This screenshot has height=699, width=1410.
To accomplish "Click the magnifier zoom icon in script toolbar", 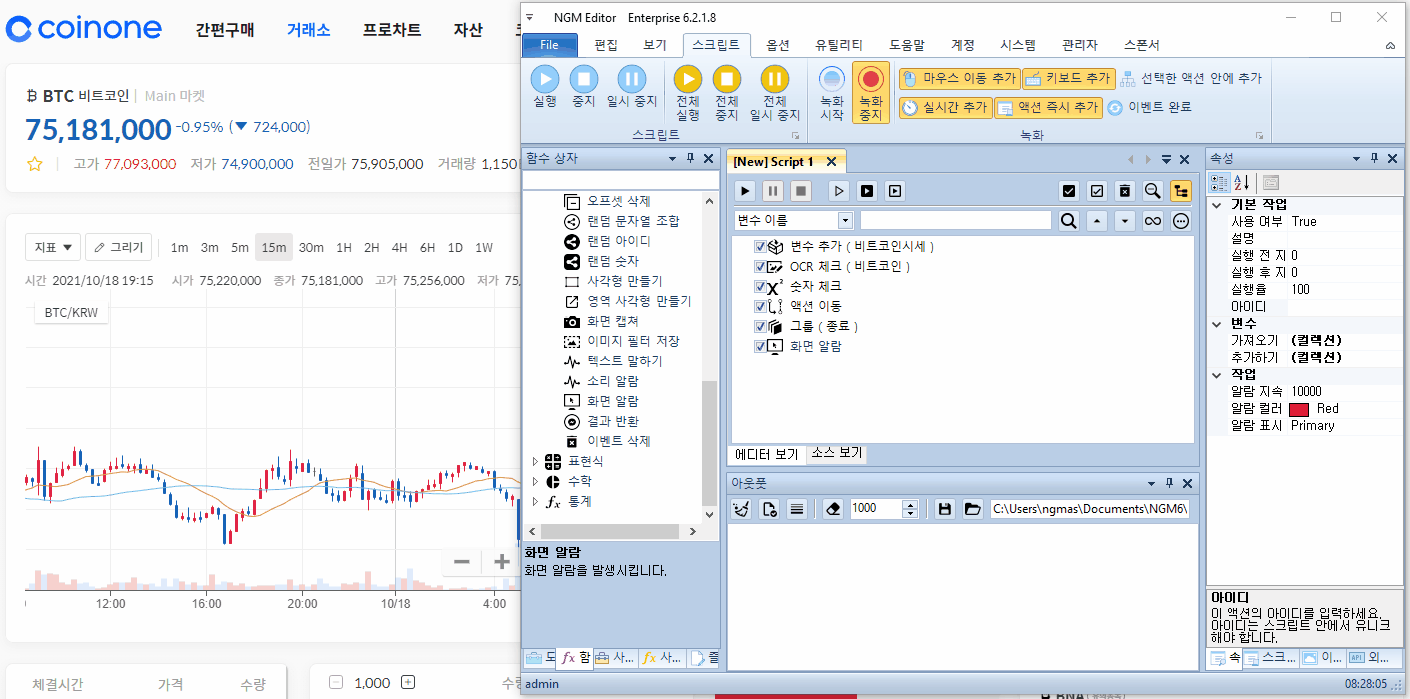I will coord(1153,190).
